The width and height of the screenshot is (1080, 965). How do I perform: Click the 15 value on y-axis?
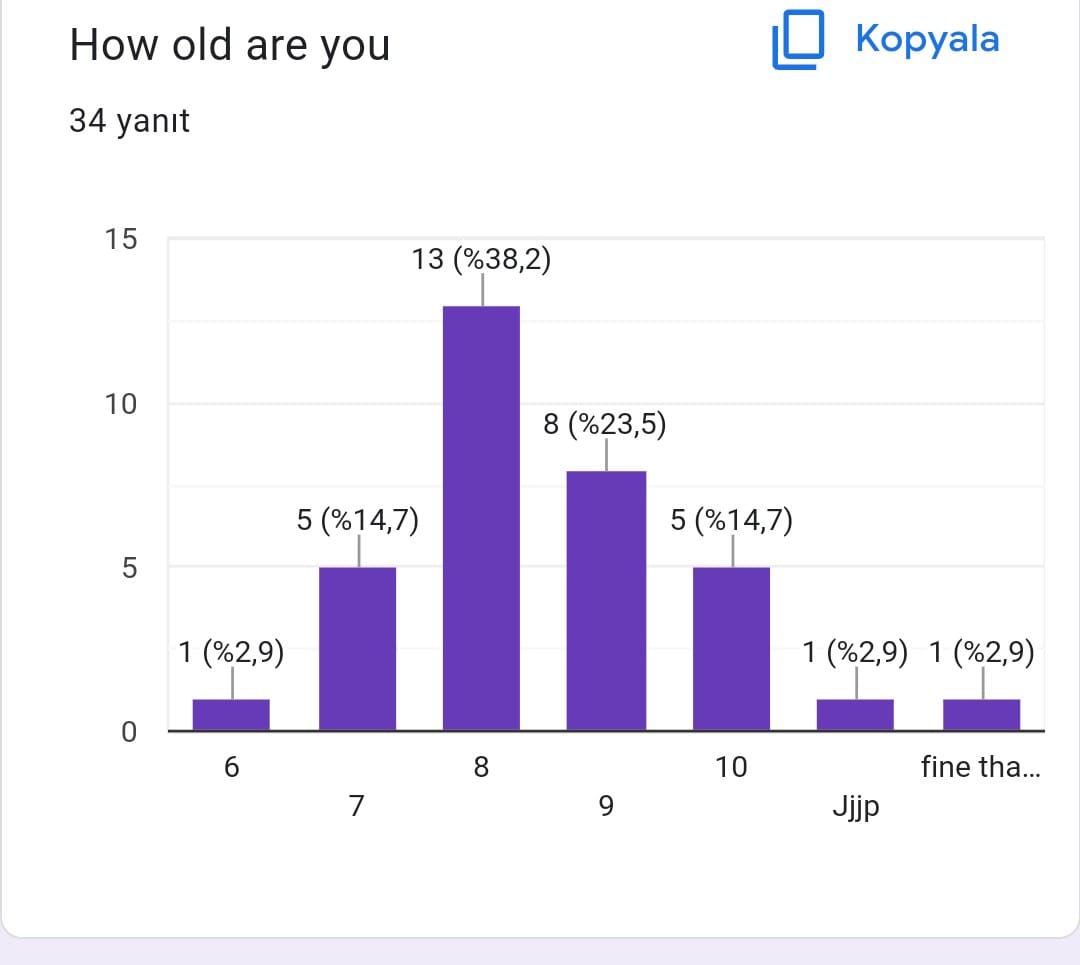[x=123, y=240]
